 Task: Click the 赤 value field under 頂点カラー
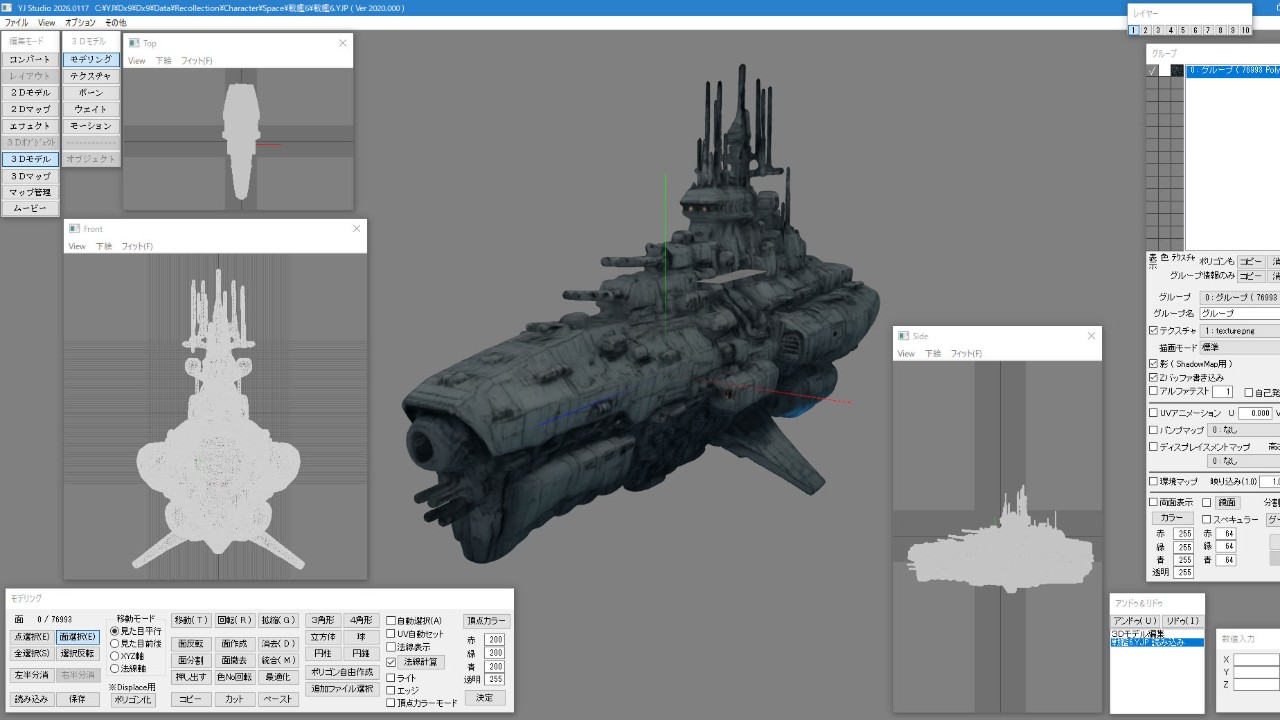(494, 640)
